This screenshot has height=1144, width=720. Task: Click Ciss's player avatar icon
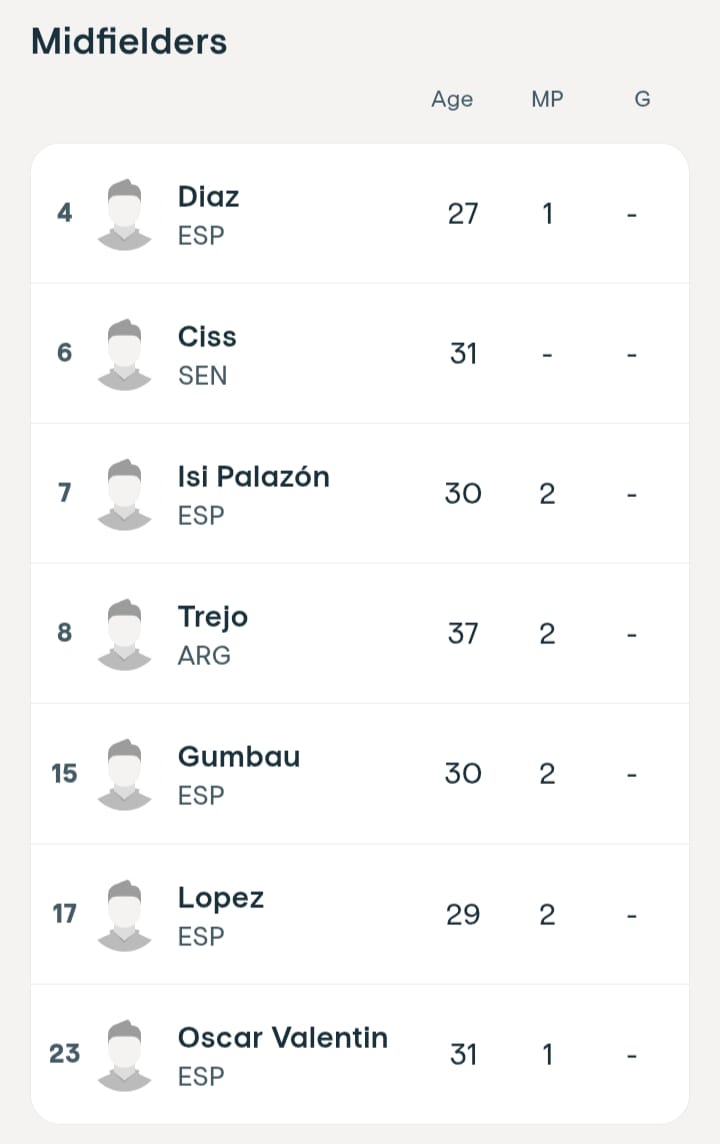[124, 353]
